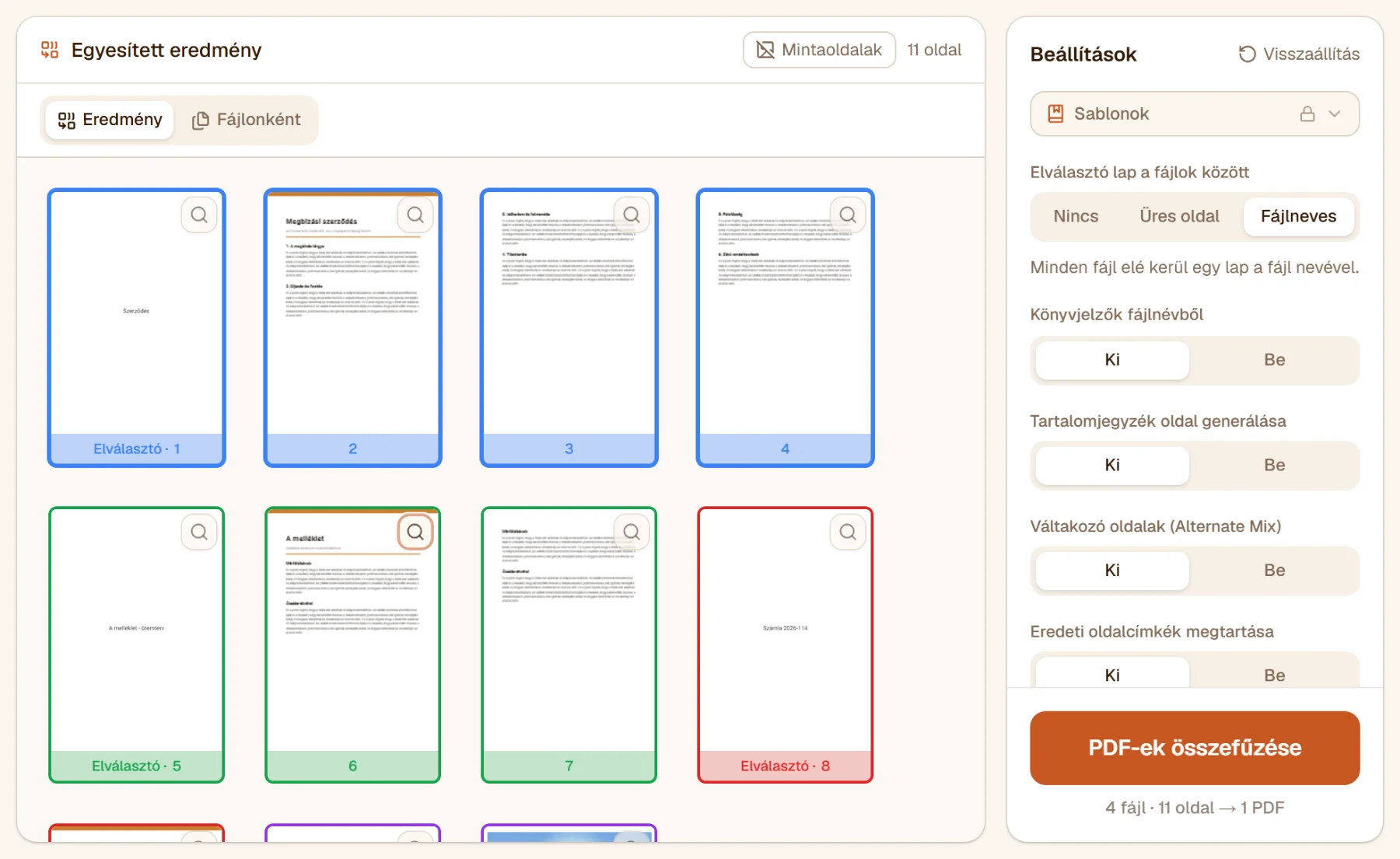Click the PDF-ek összefűzése button
Image resolution: width=1400 pixels, height=859 pixels.
1195,748
